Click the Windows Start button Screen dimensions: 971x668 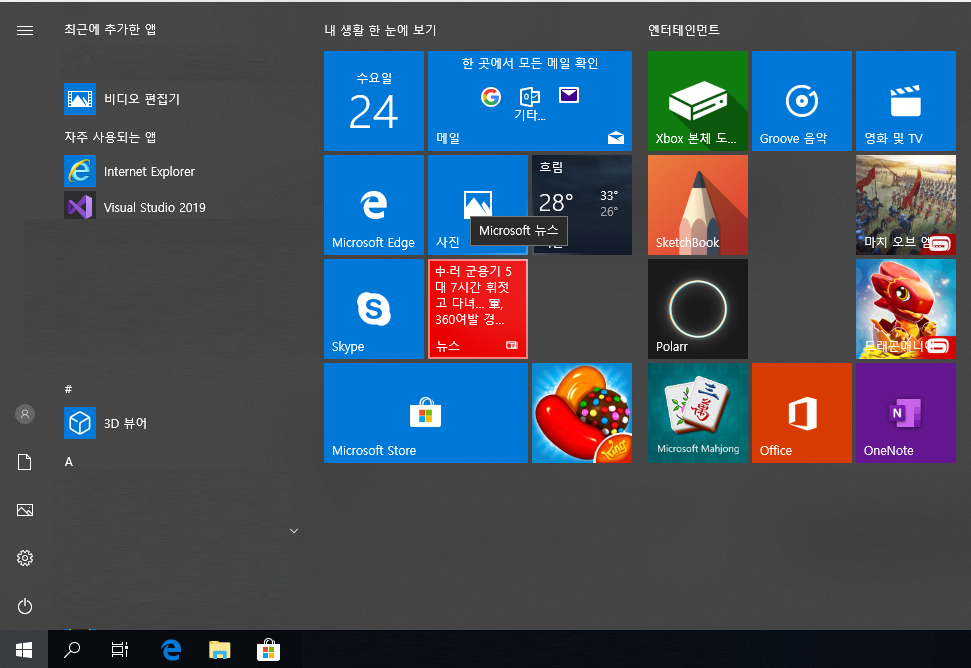[24, 649]
